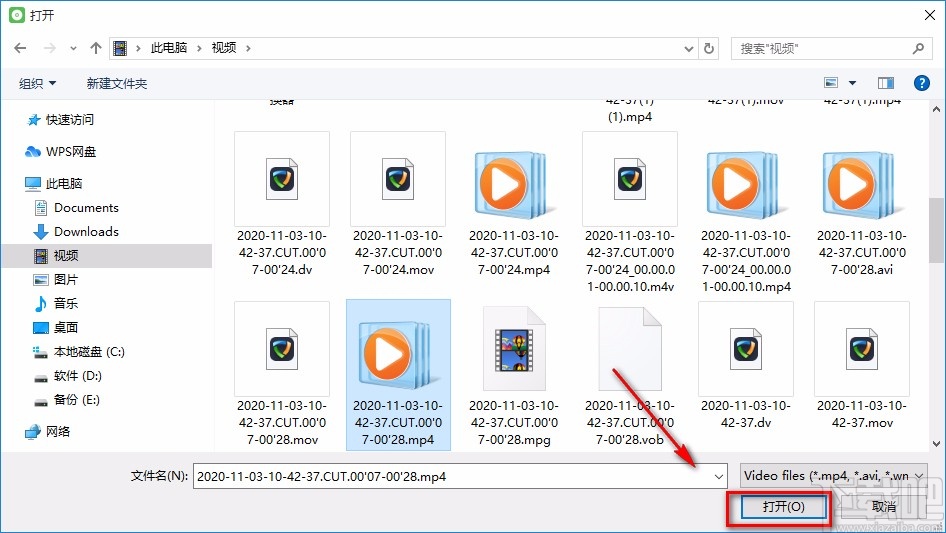Screen dimensions: 946x533
Task: Select 网络 in the sidebar
Action: pos(48,432)
